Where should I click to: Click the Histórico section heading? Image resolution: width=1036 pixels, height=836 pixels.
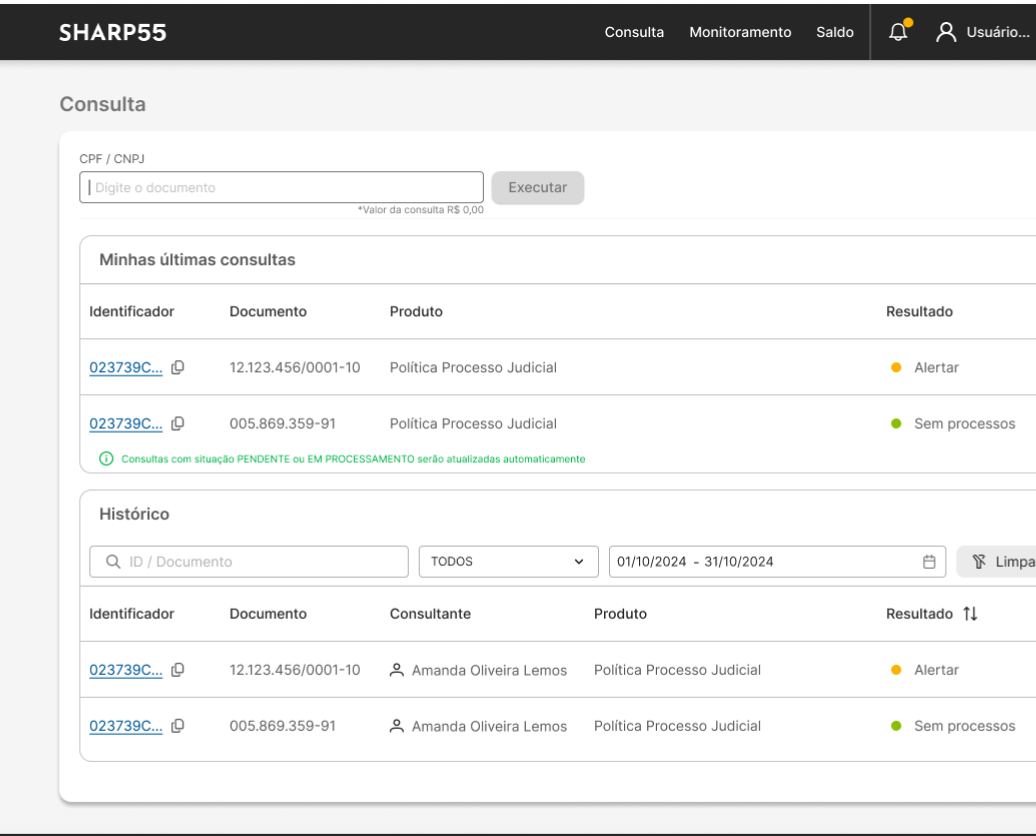tap(134, 514)
